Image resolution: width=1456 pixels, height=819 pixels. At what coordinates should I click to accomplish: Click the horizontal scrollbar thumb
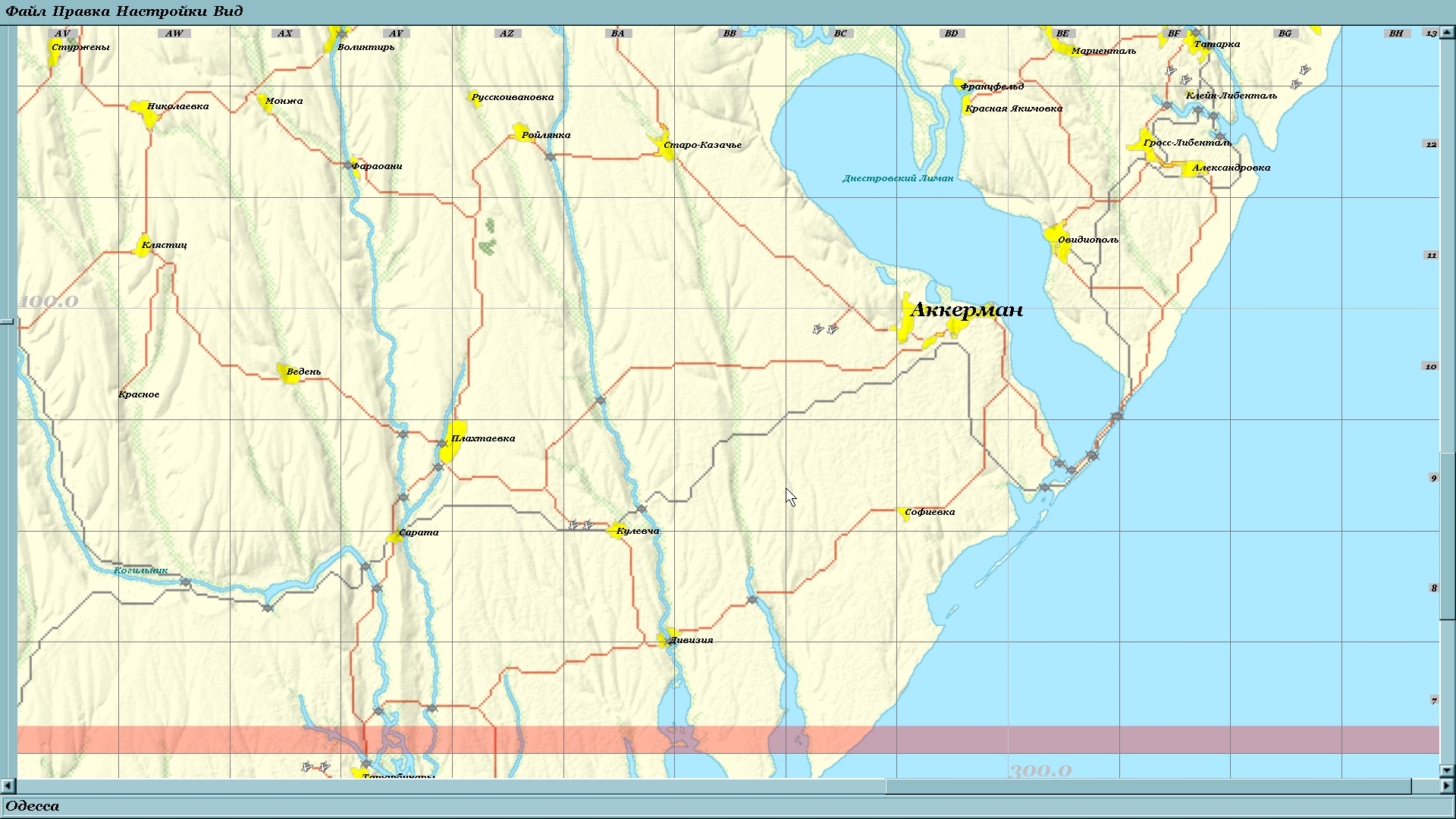pyautogui.click(x=1147, y=786)
